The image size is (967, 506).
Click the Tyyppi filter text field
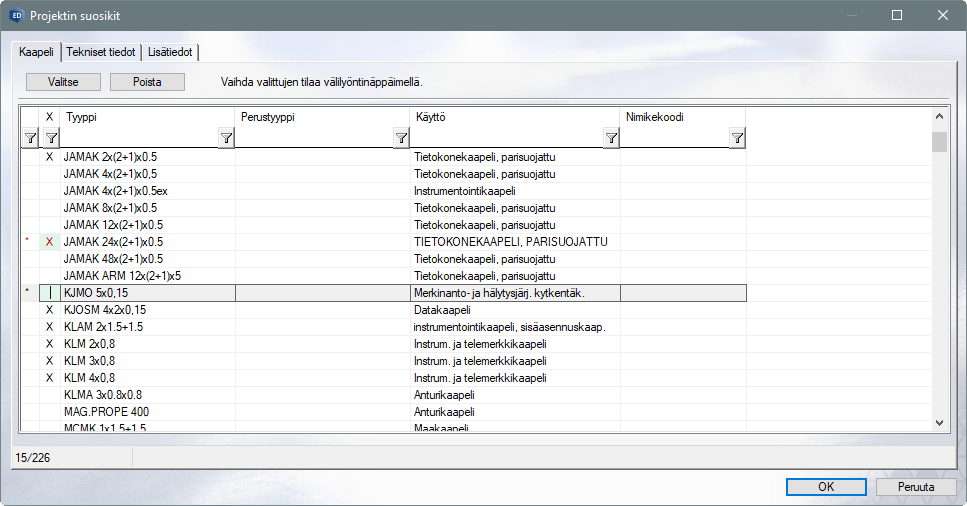(x=138, y=139)
